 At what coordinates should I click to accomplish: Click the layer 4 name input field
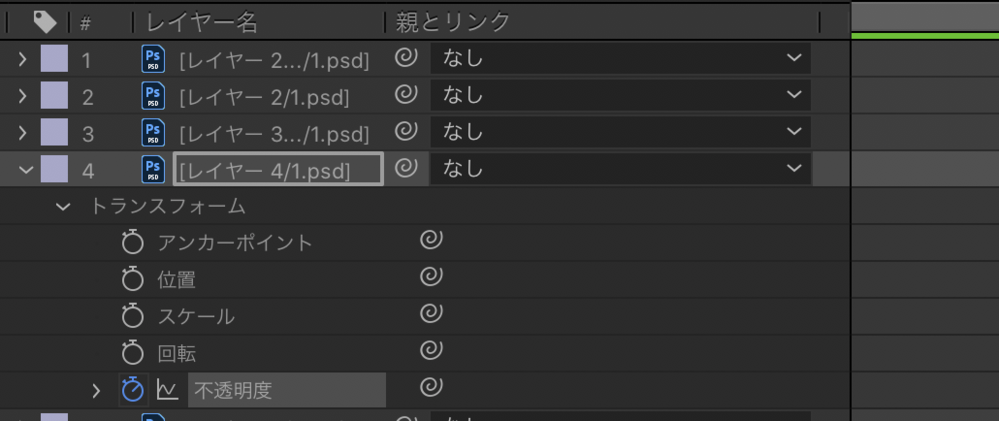[278, 171]
